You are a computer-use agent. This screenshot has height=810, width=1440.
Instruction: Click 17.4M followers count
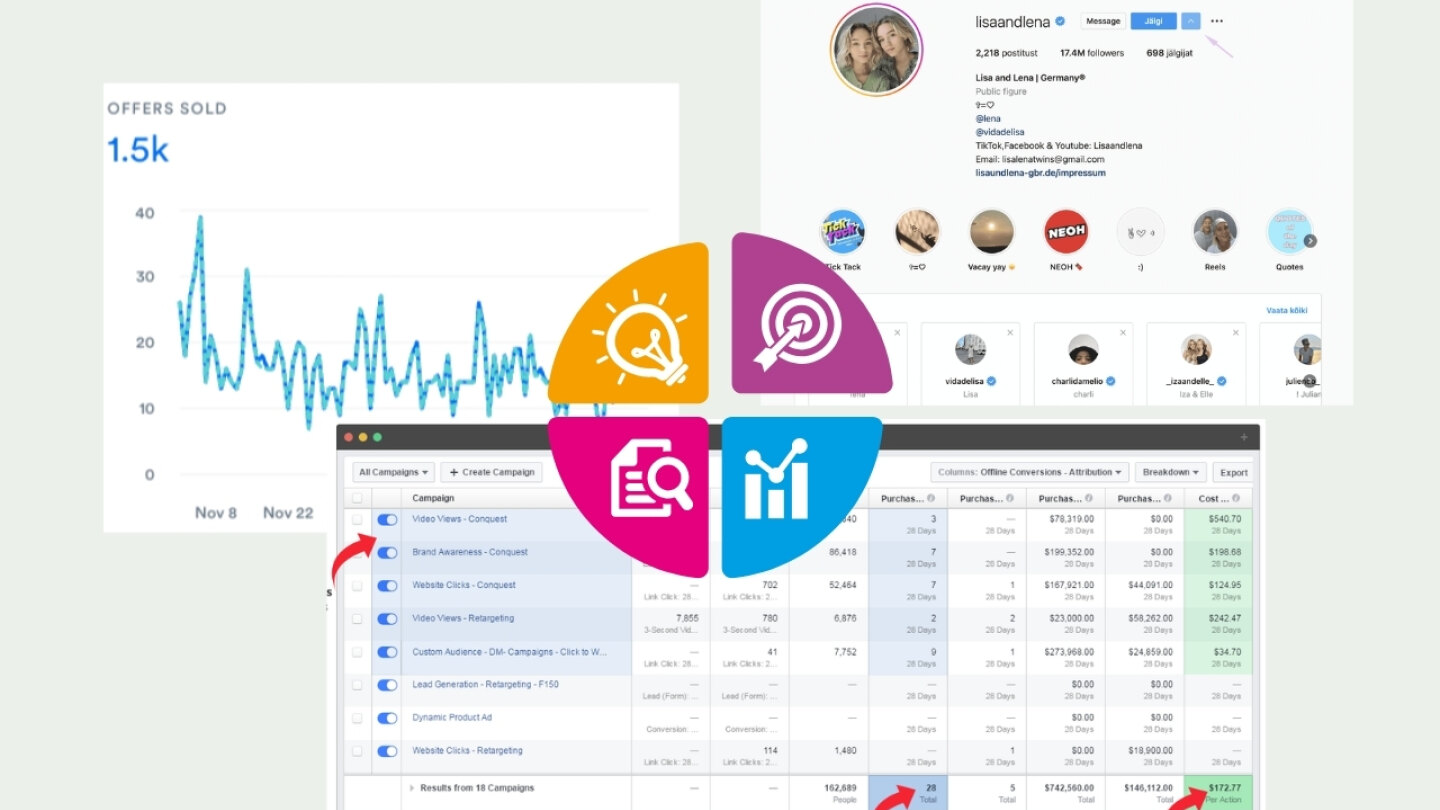point(1092,53)
